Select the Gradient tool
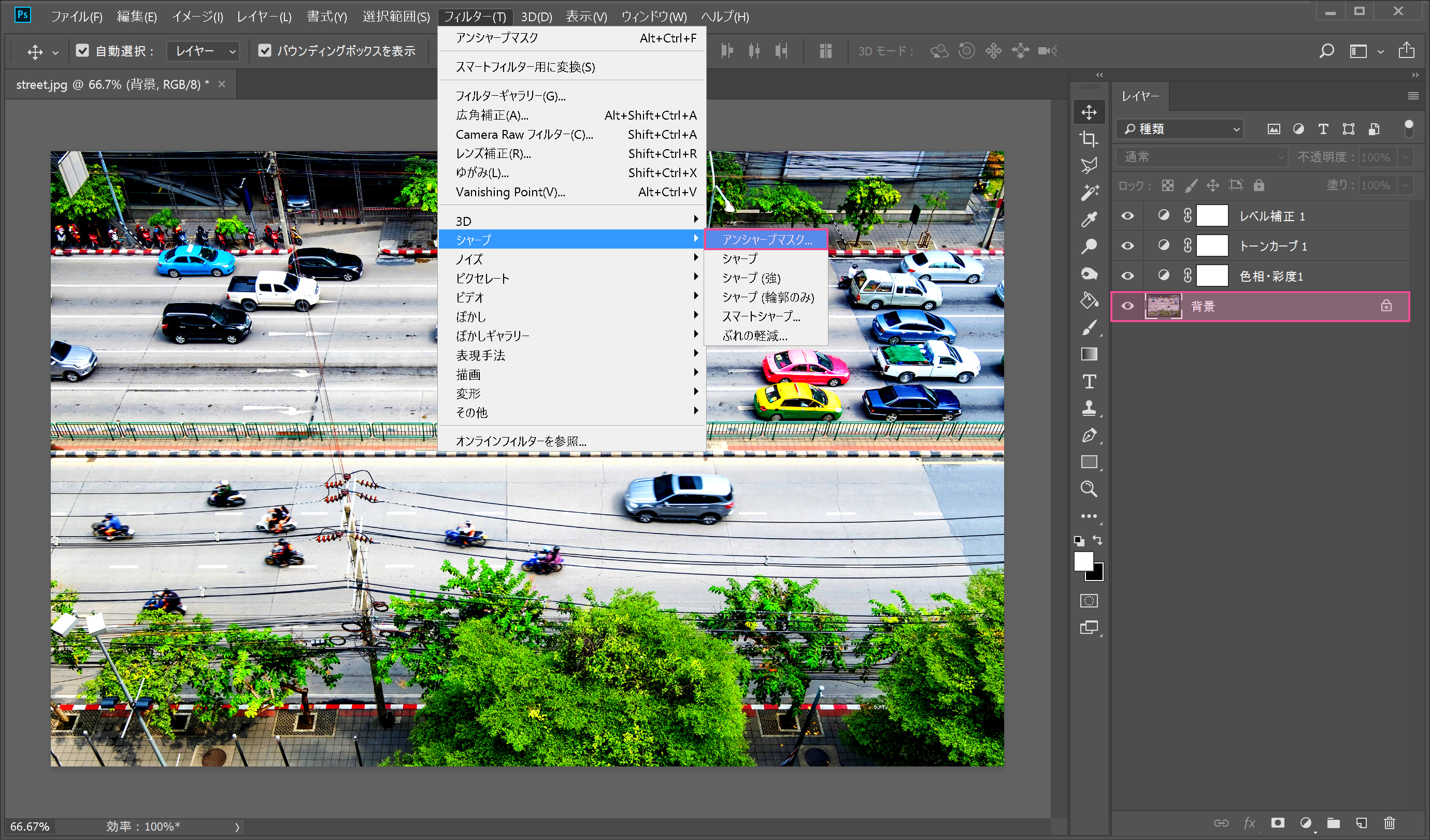The image size is (1430, 840). point(1089,355)
